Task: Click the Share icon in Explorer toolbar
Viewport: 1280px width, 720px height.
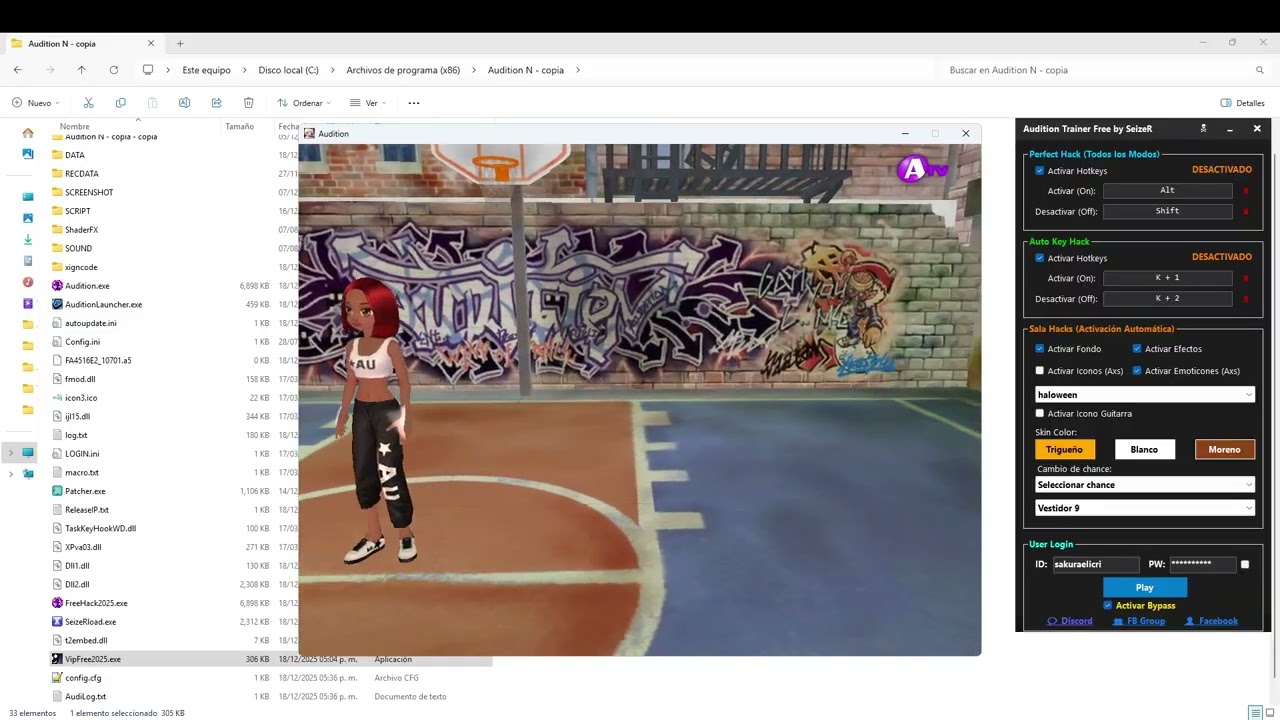Action: coord(216,103)
